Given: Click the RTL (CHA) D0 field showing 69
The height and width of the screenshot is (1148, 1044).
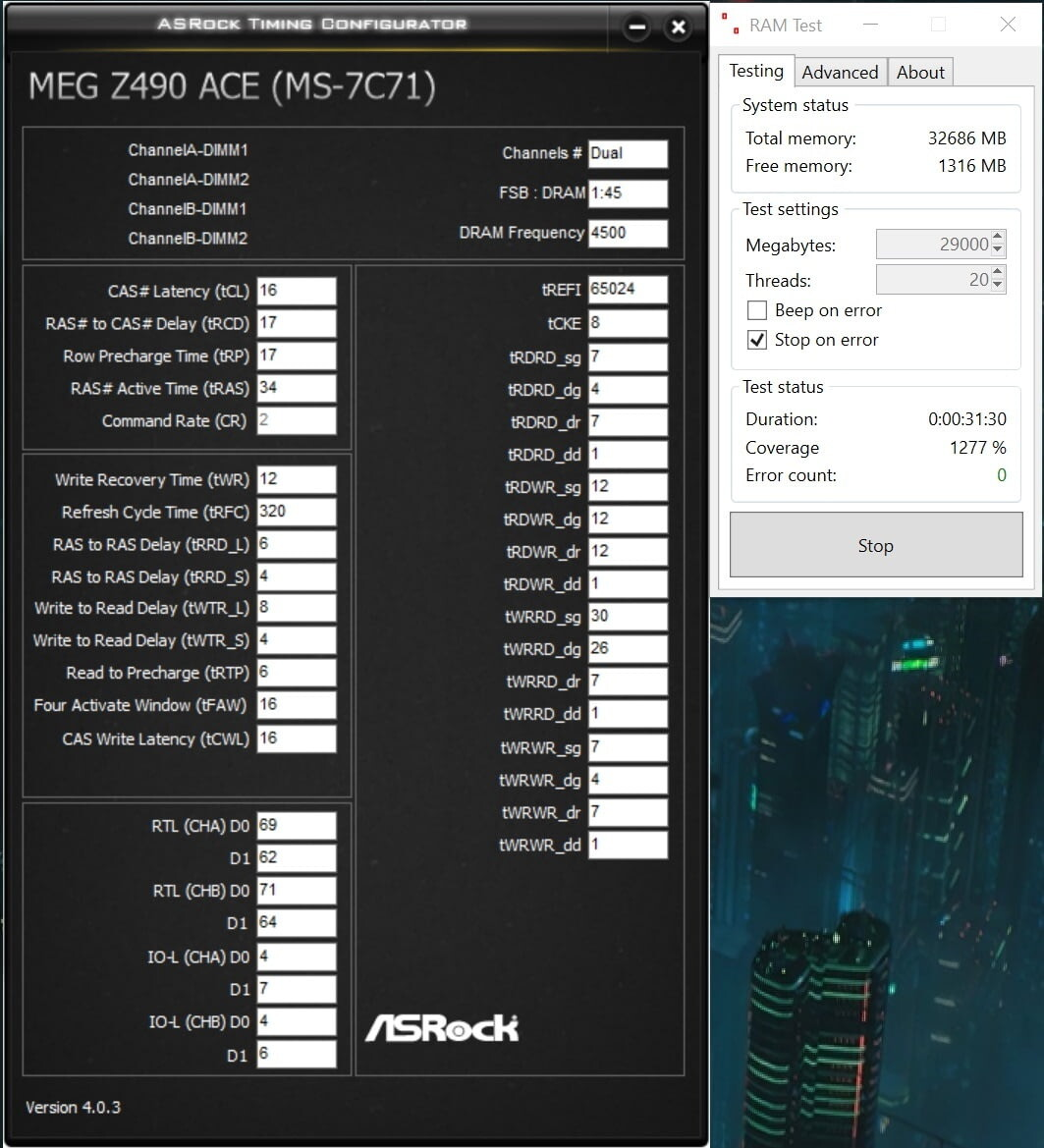Looking at the screenshot, I should pyautogui.click(x=297, y=826).
